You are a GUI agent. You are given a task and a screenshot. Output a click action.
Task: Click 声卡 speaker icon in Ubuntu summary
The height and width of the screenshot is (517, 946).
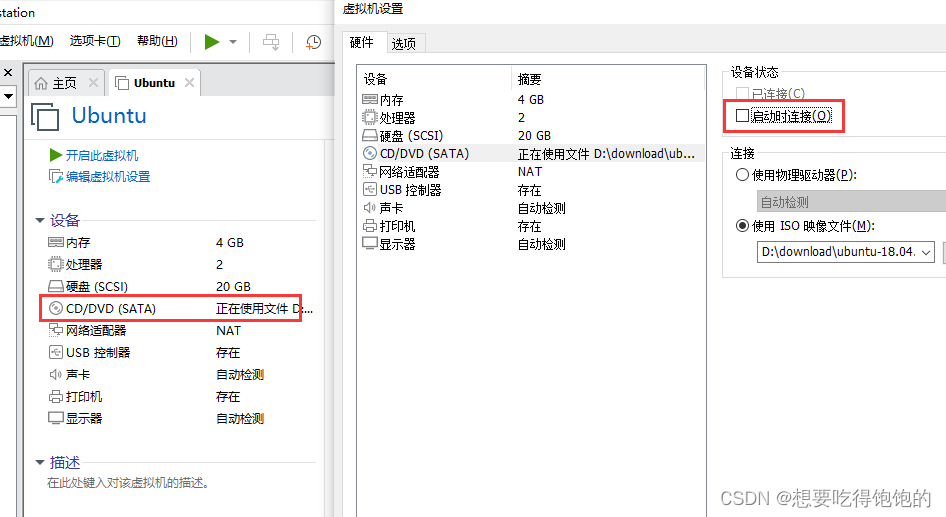56,375
